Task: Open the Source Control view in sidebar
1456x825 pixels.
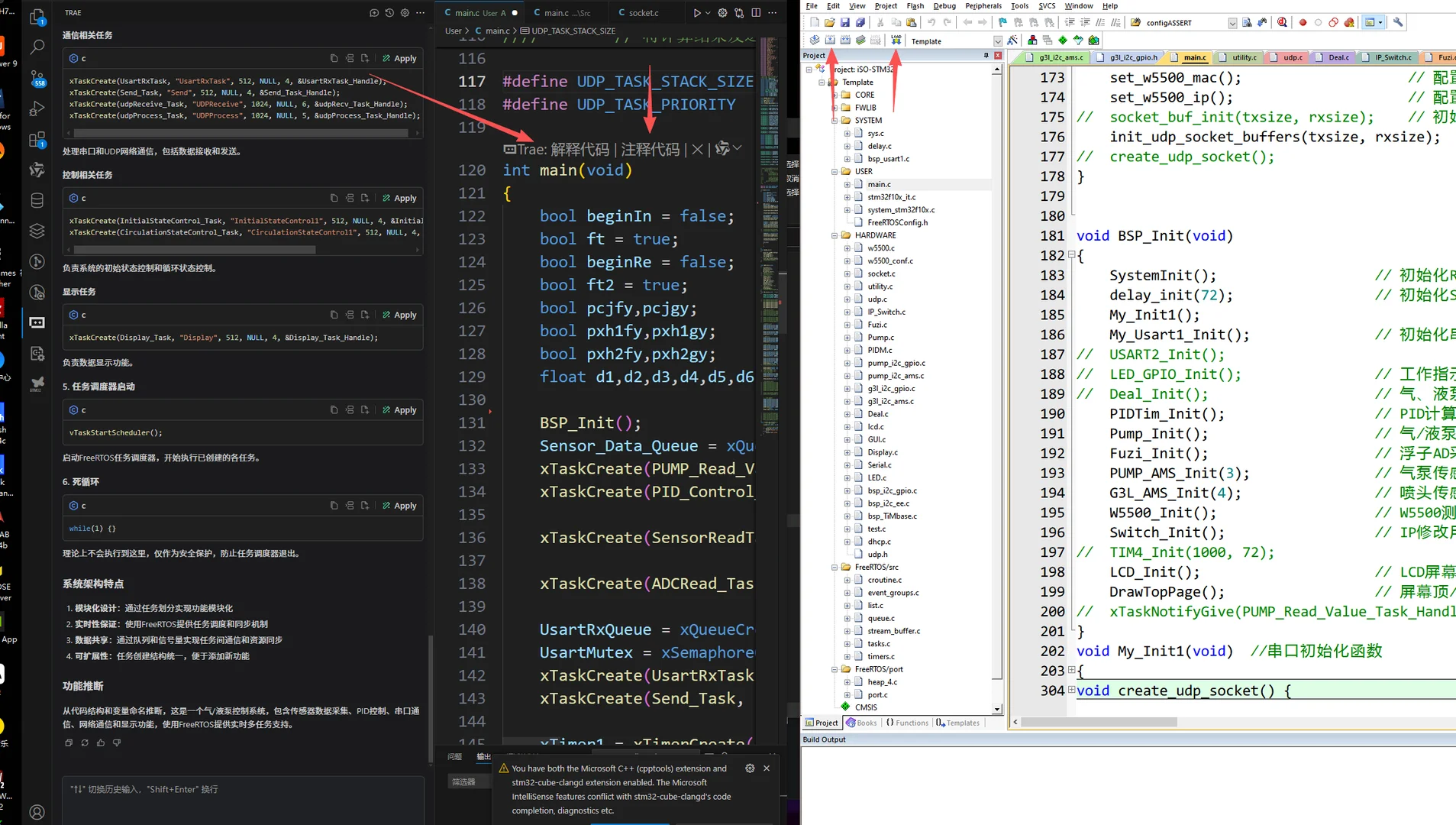Action: coord(37,77)
